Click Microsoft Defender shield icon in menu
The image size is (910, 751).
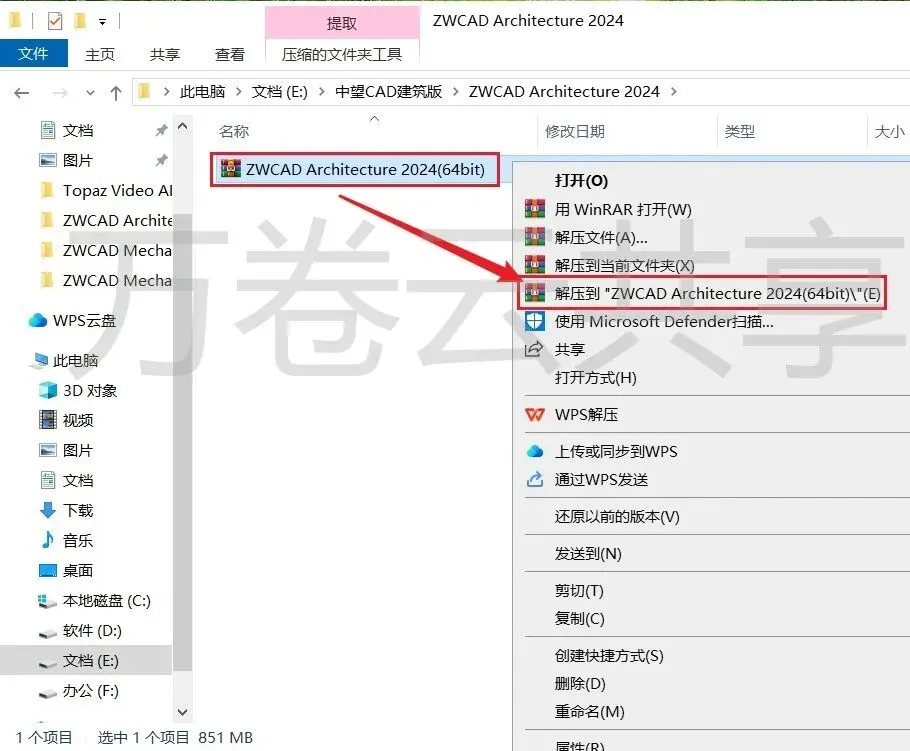535,321
